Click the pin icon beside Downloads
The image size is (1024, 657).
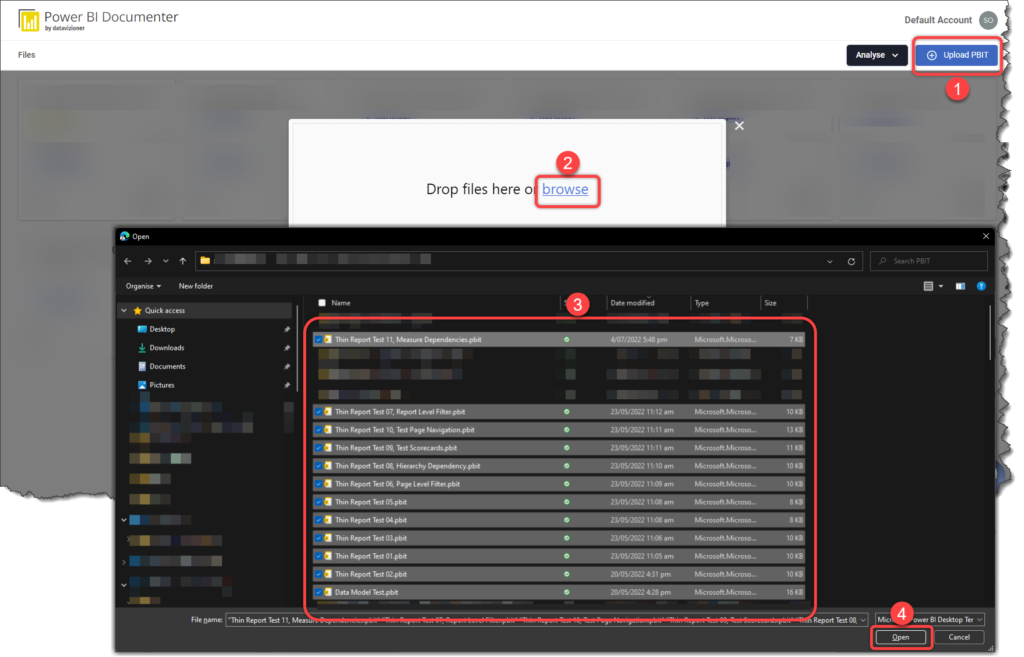pos(287,348)
